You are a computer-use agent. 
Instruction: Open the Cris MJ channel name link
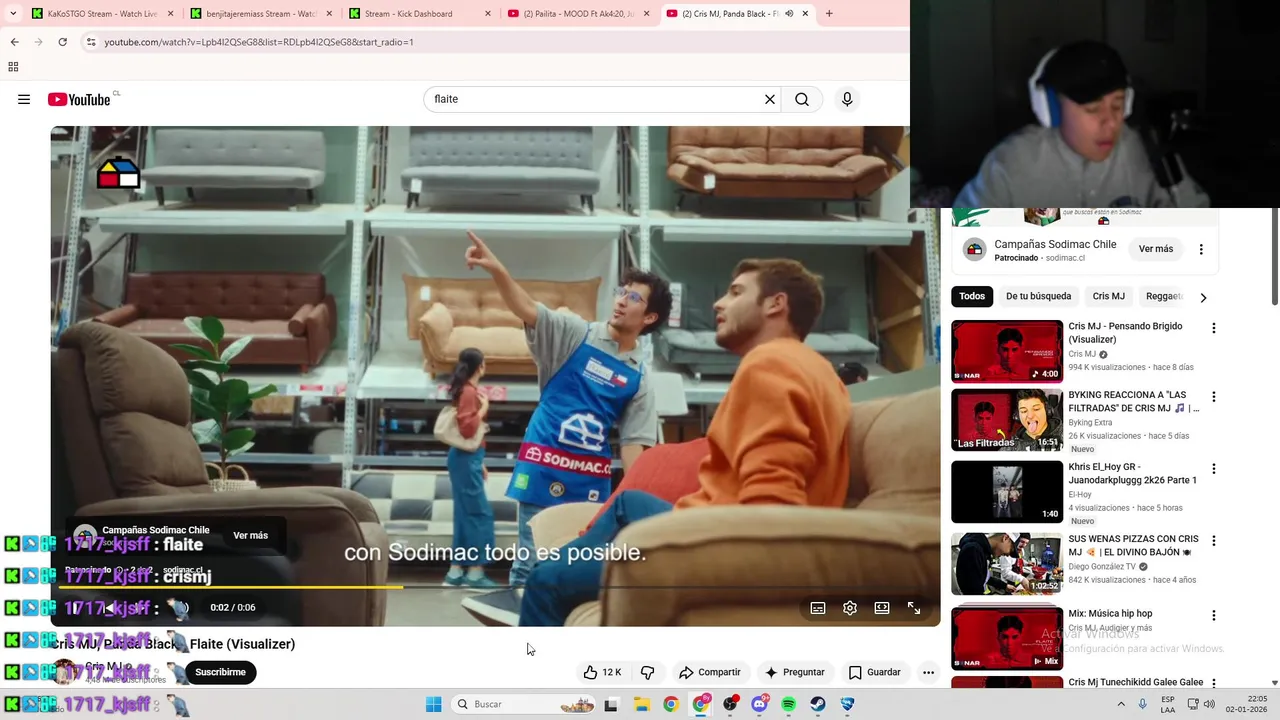coord(104,666)
